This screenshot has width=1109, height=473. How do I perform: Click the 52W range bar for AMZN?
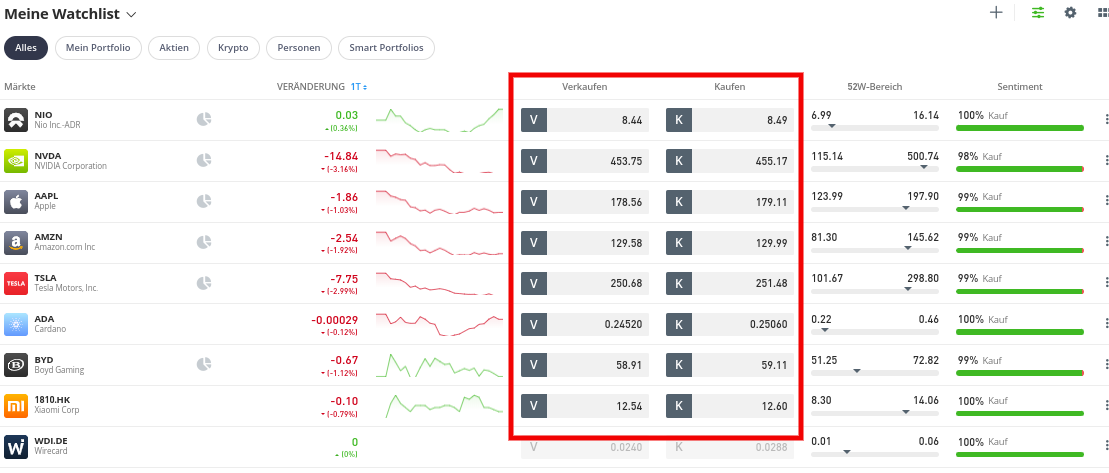pos(875,250)
